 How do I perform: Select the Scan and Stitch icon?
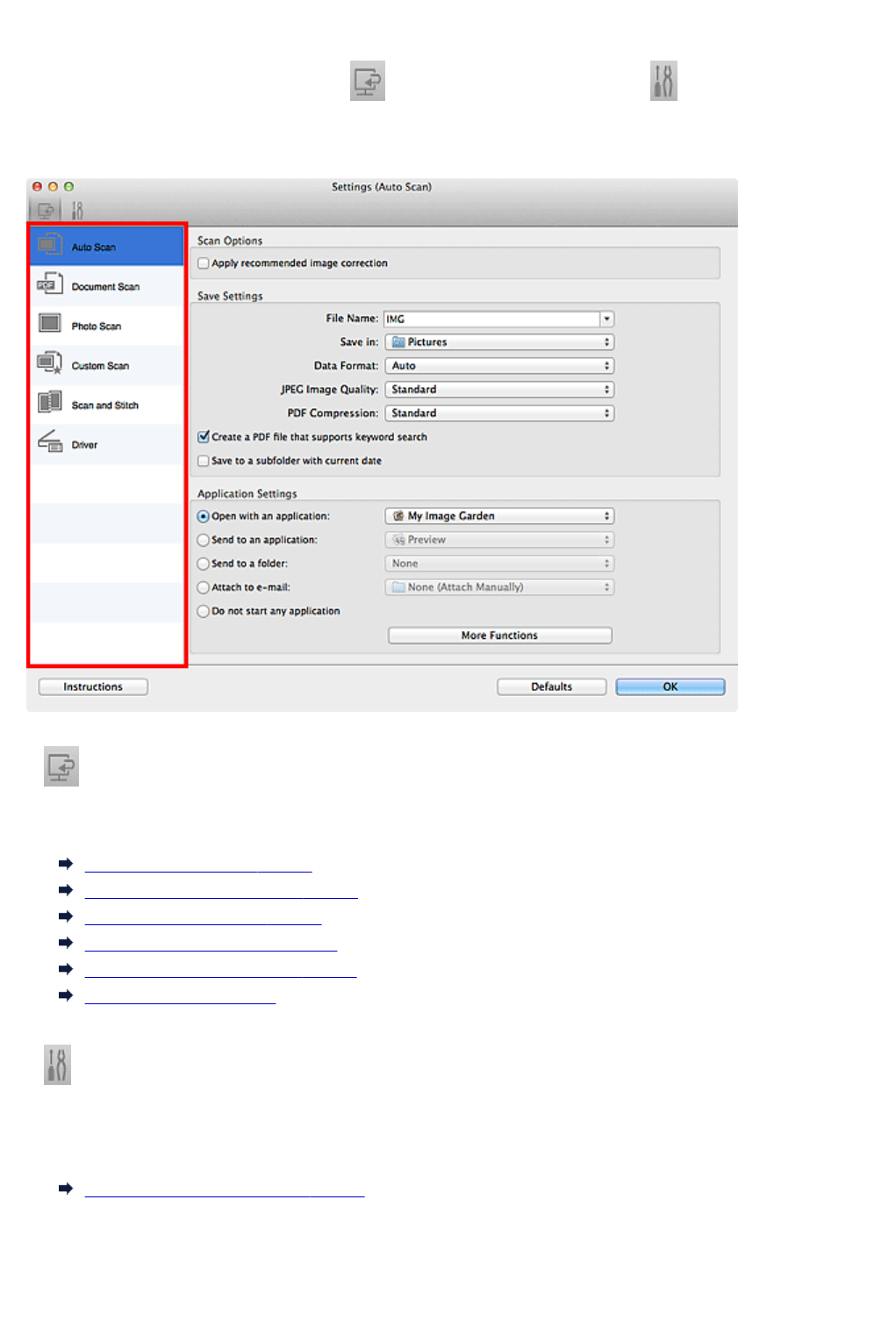click(x=49, y=403)
